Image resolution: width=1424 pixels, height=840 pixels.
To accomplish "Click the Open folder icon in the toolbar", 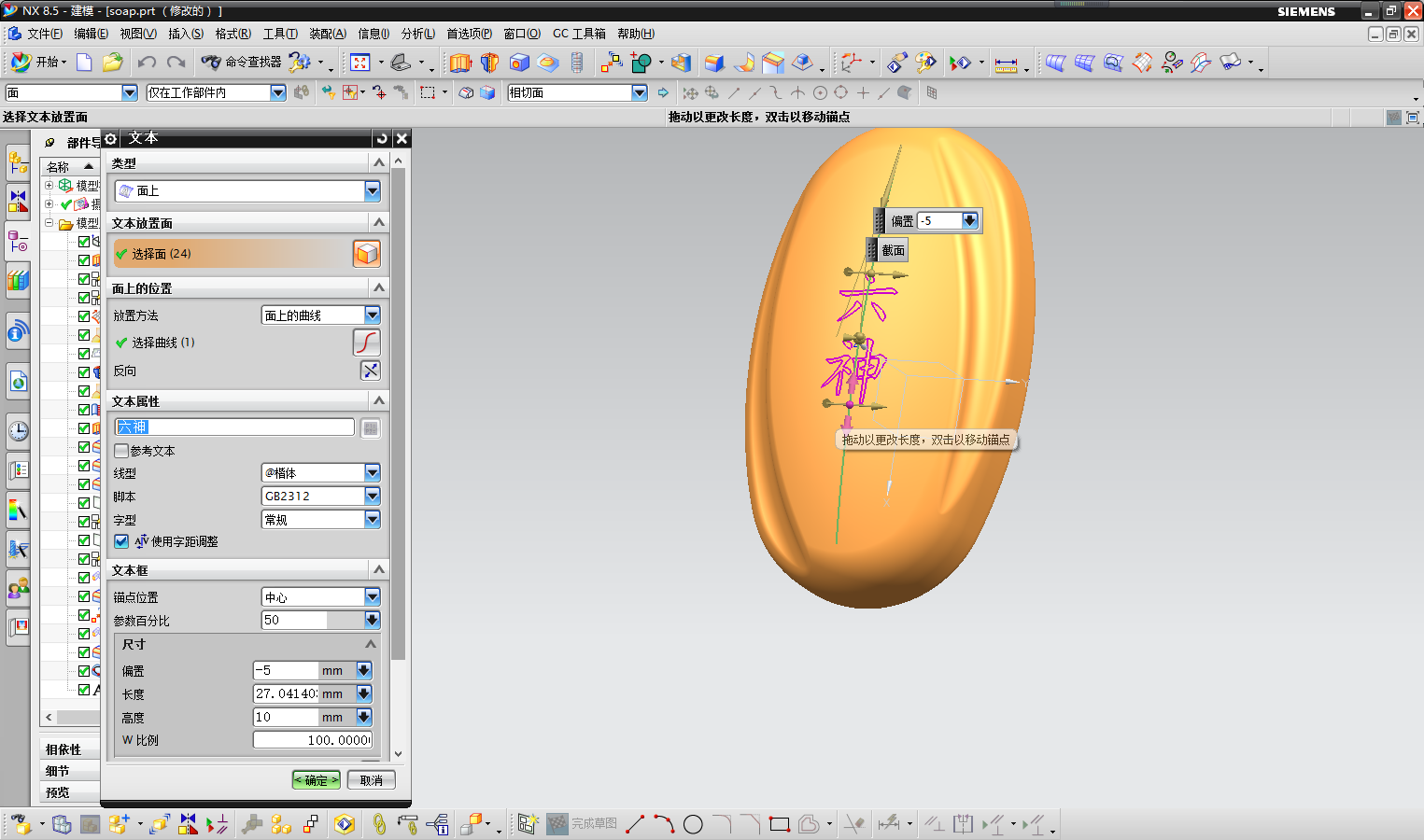I will point(112,63).
